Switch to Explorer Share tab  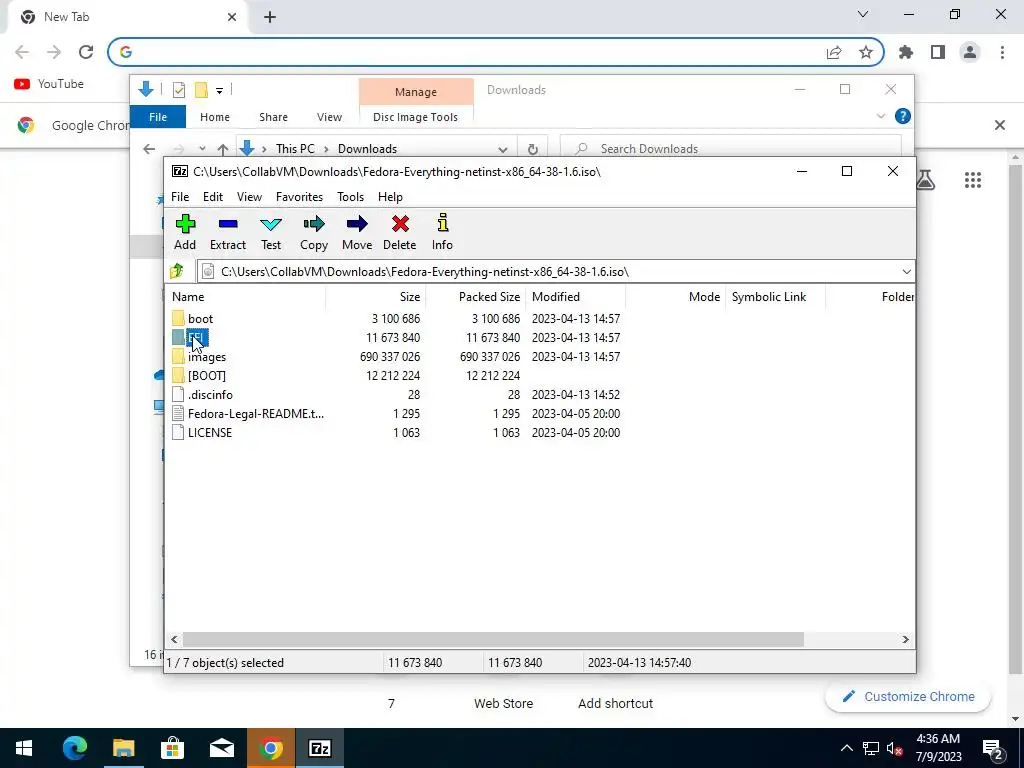click(273, 117)
